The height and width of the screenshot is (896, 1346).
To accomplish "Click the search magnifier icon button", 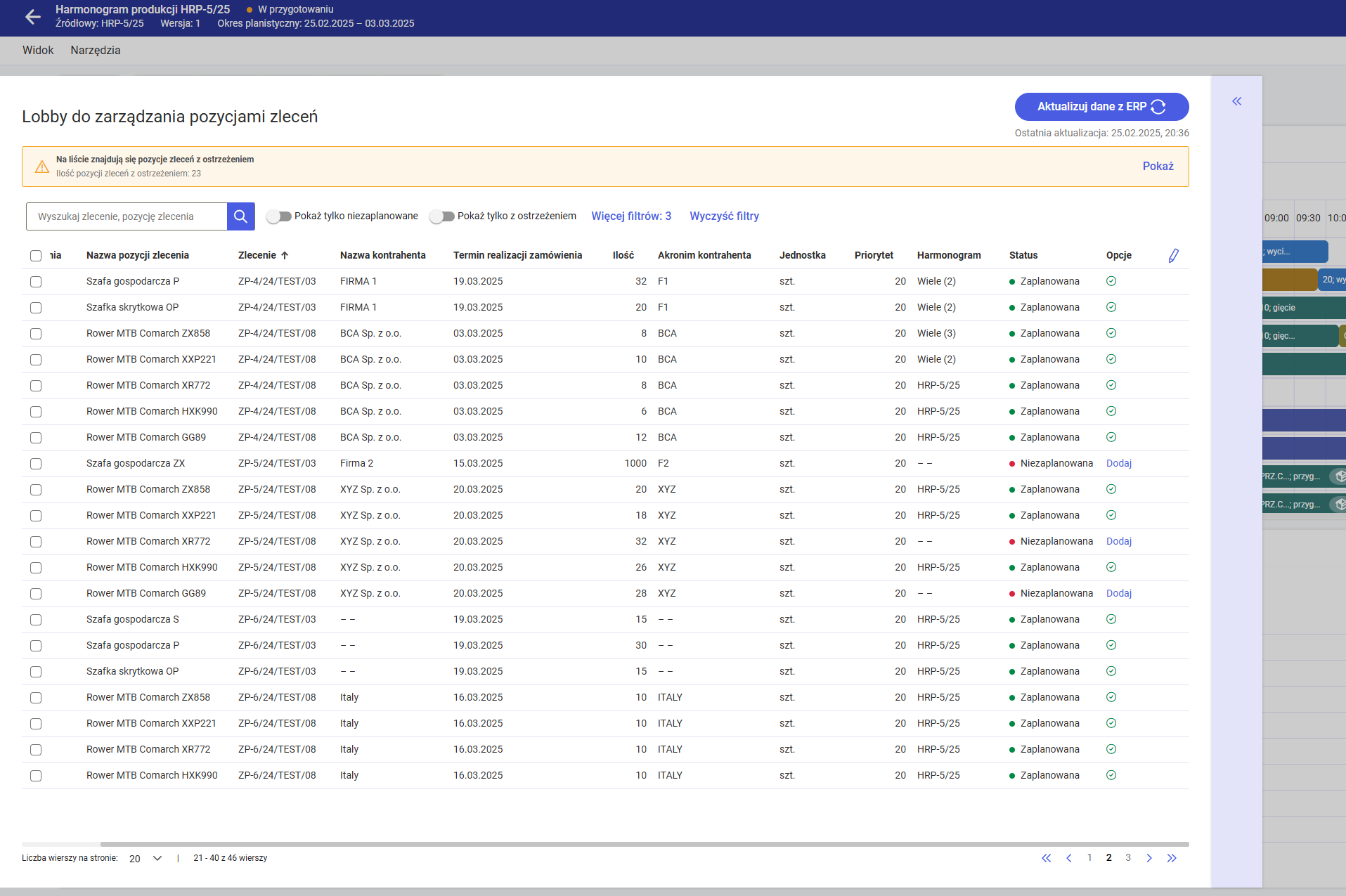I will click(240, 216).
